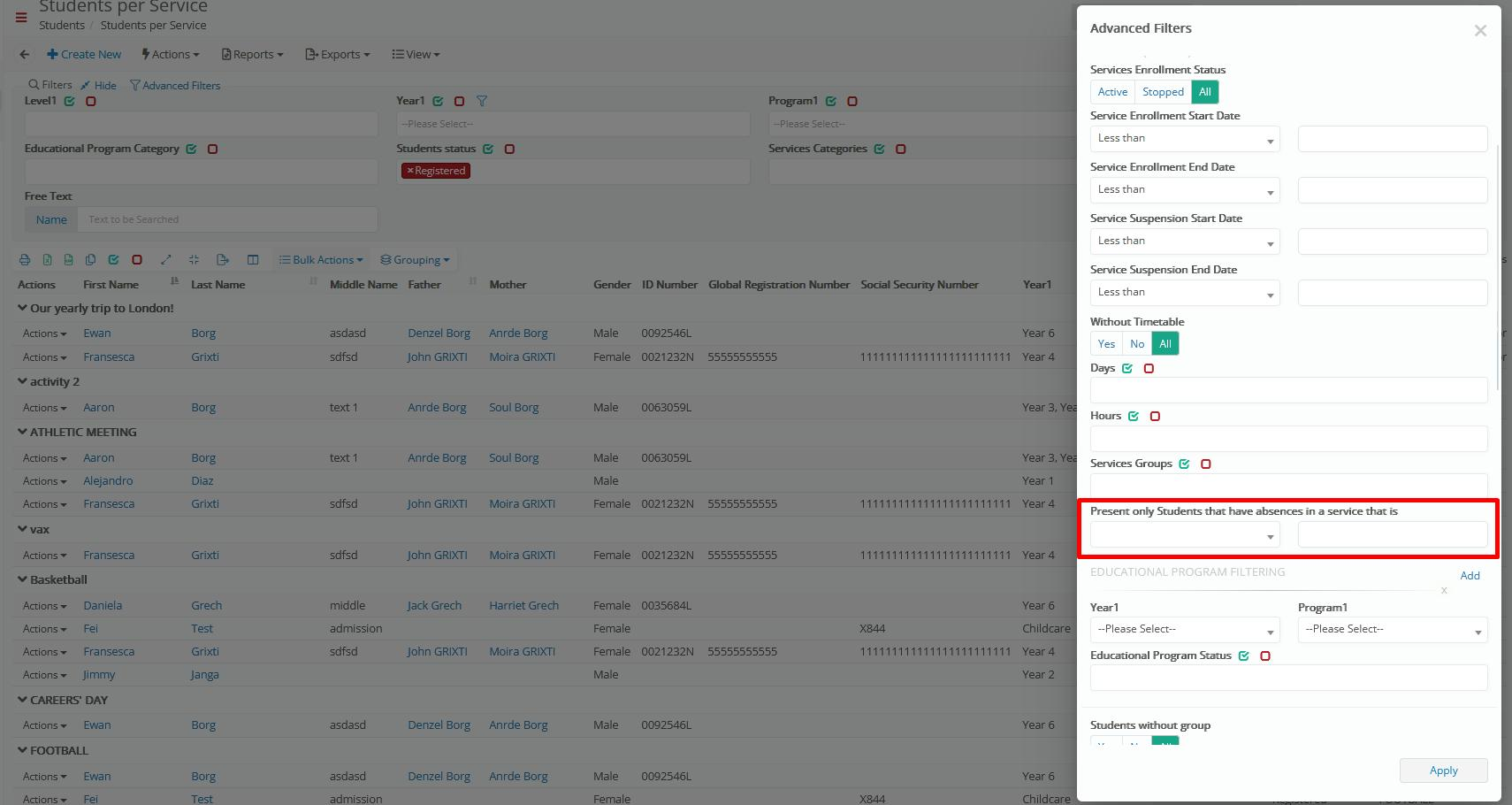Select all Days in Advanced Filters

coord(1127,368)
